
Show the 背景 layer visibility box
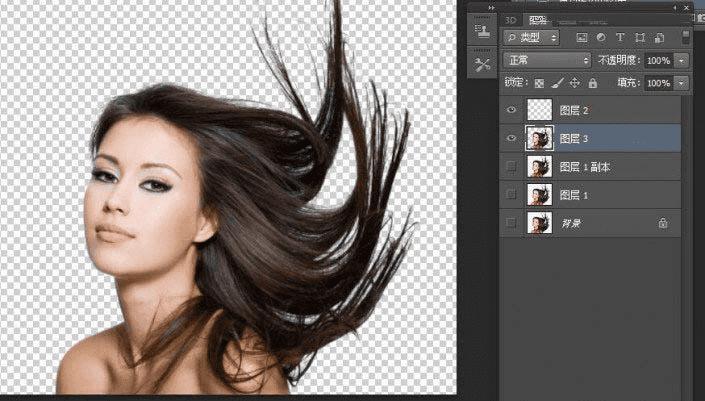click(511, 223)
